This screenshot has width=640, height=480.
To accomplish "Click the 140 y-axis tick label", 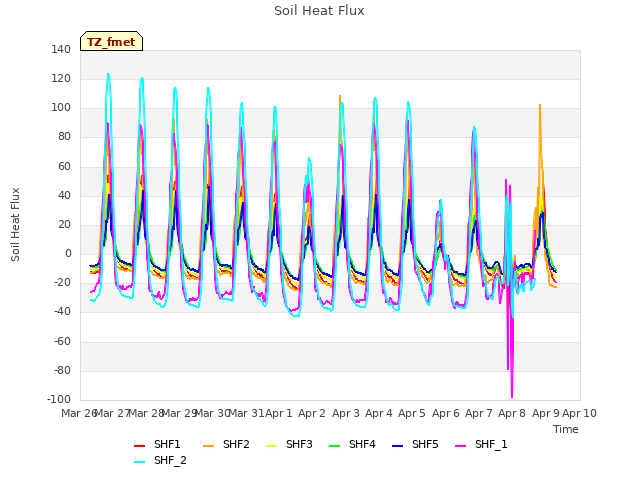I will coord(61,49).
